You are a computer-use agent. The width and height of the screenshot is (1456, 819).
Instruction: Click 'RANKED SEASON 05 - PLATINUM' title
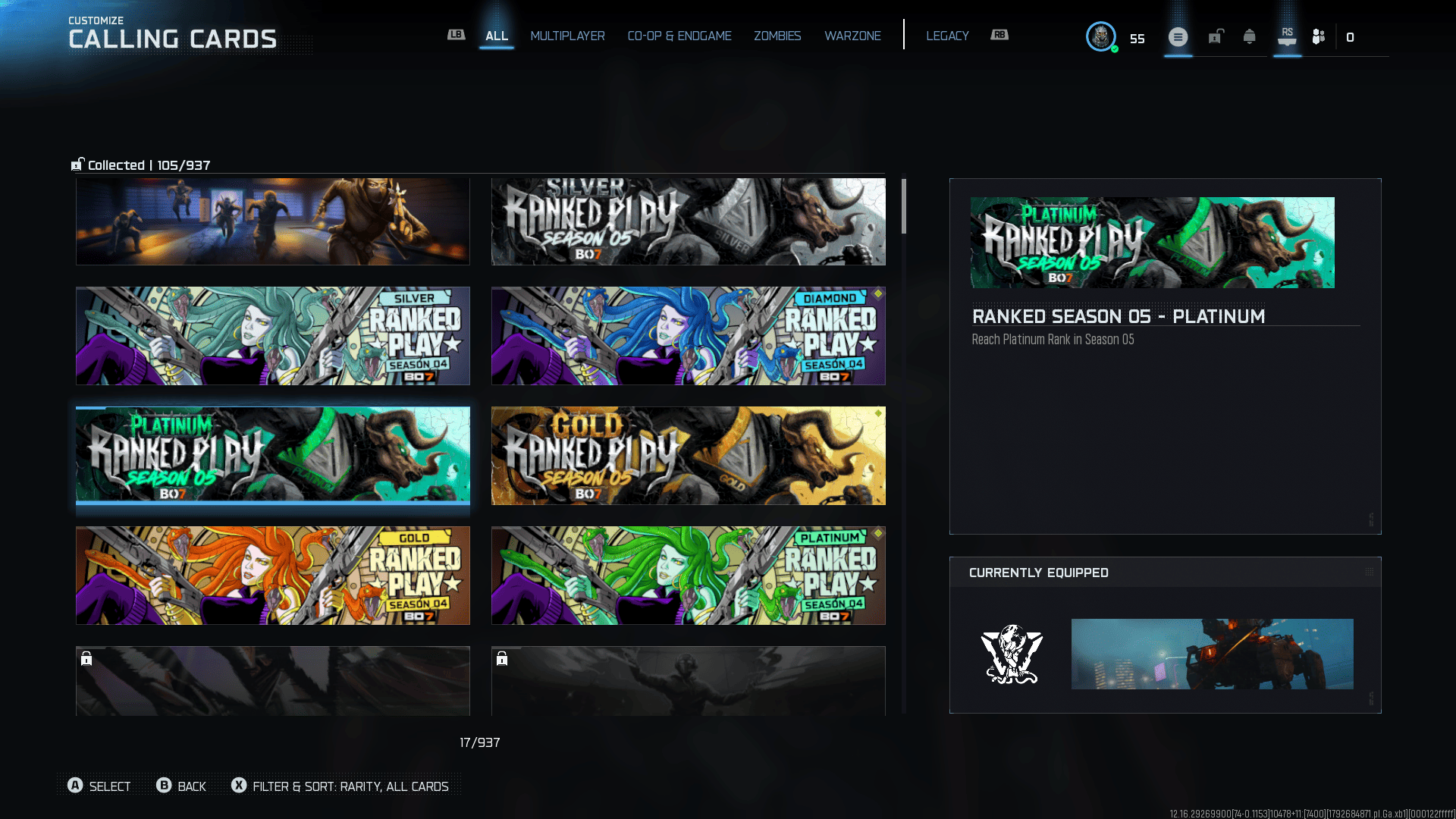(x=1119, y=316)
